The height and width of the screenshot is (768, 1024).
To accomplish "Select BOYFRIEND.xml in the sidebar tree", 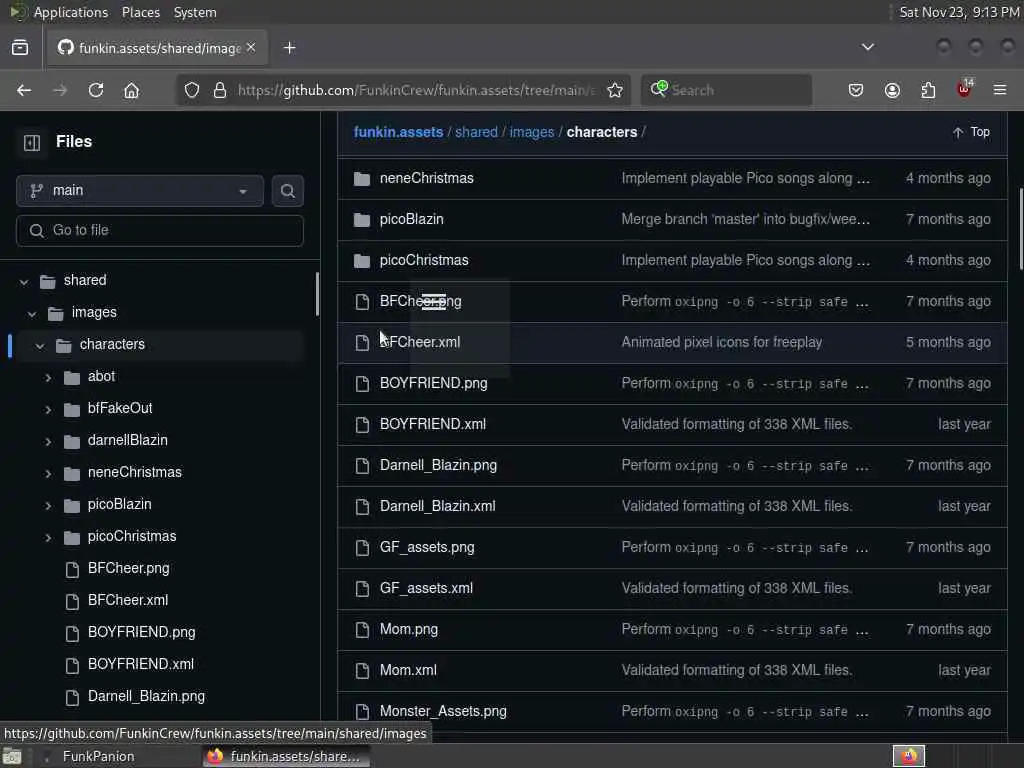I will point(140,664).
